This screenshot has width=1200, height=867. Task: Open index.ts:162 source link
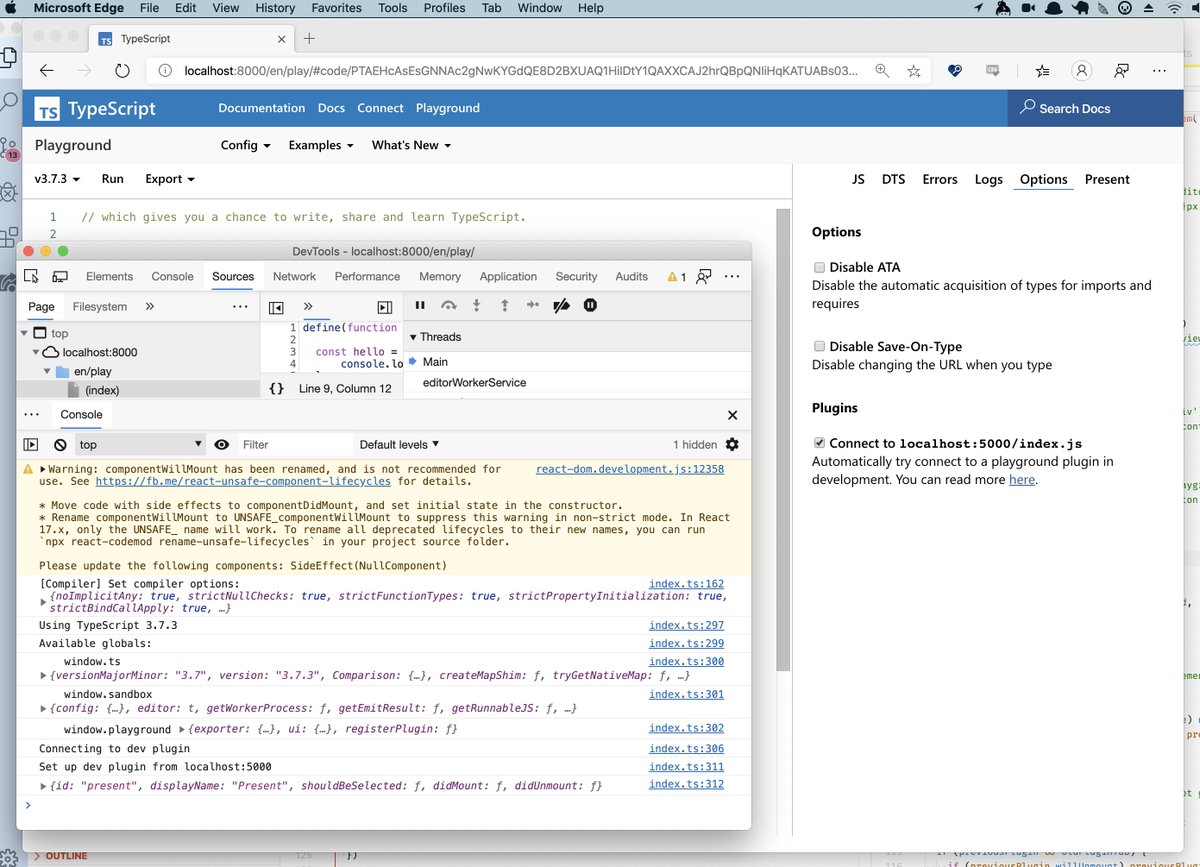(x=686, y=584)
